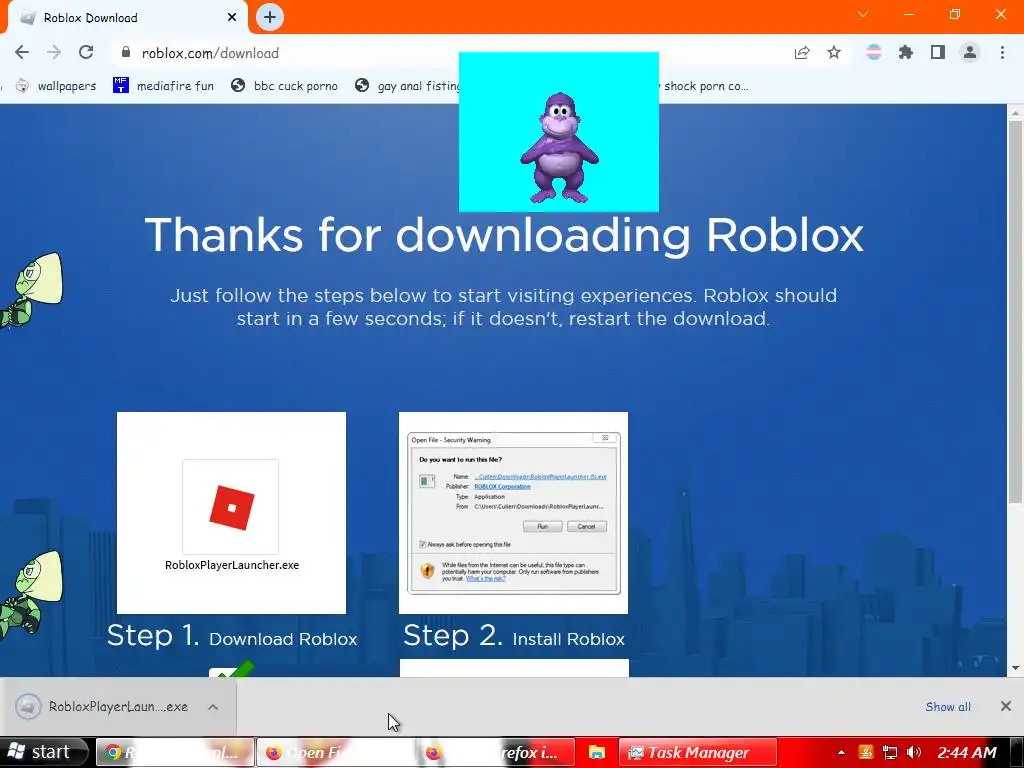Open the downloaded RobloxPlayerLauncher exe item

(x=104, y=707)
